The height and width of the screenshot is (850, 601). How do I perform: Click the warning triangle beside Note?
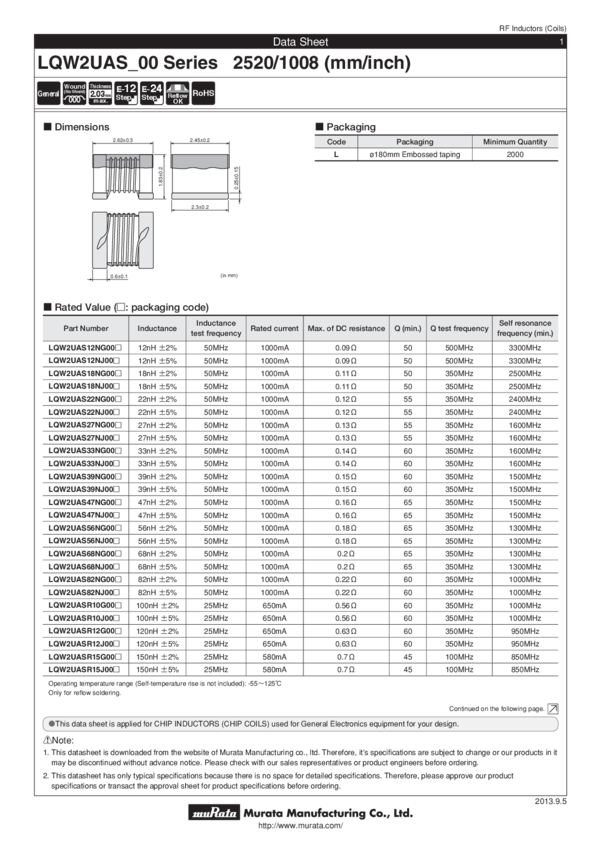47,740
